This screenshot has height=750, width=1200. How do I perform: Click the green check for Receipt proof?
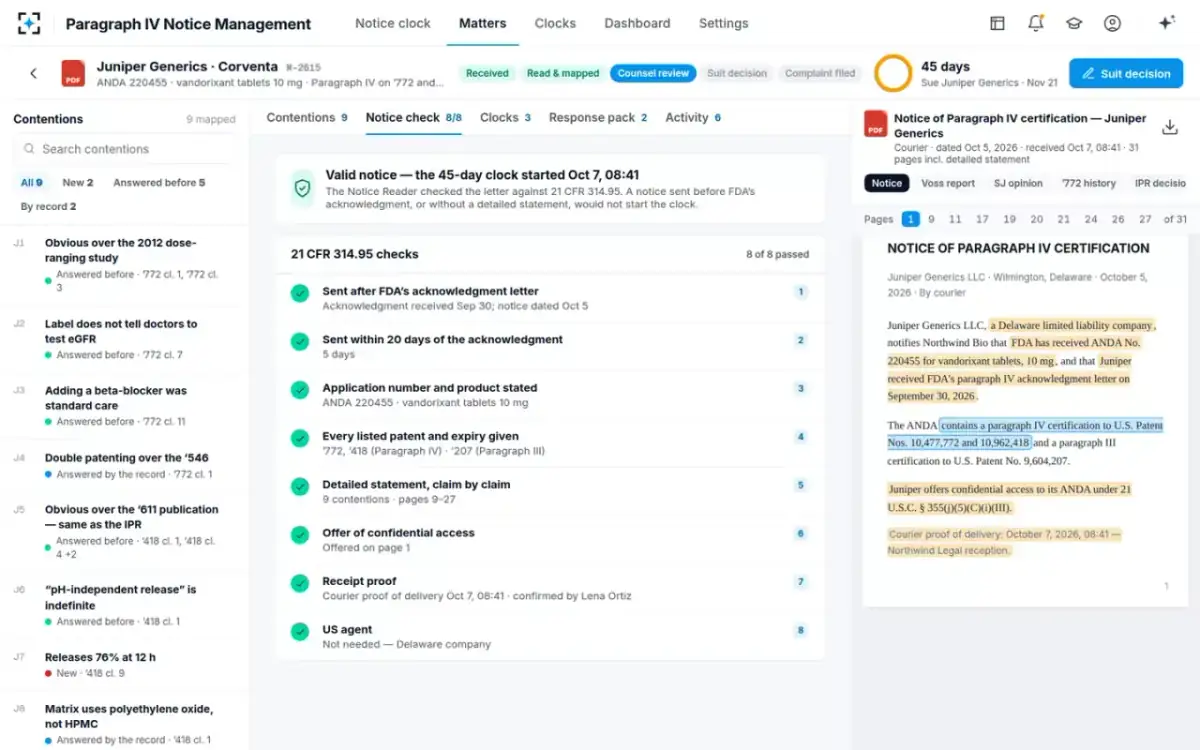tap(299, 582)
